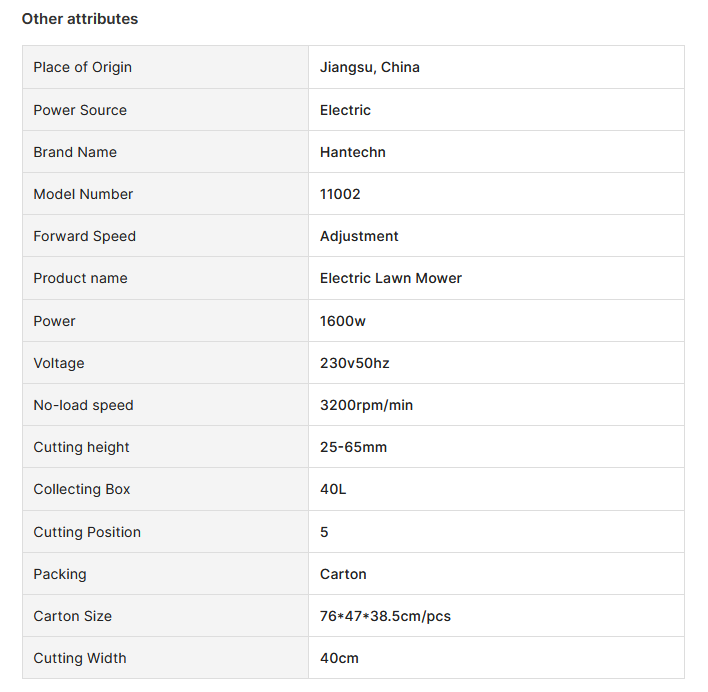The height and width of the screenshot is (692, 708).
Task: Click the "Forward Speed" label
Action: click(x=85, y=236)
